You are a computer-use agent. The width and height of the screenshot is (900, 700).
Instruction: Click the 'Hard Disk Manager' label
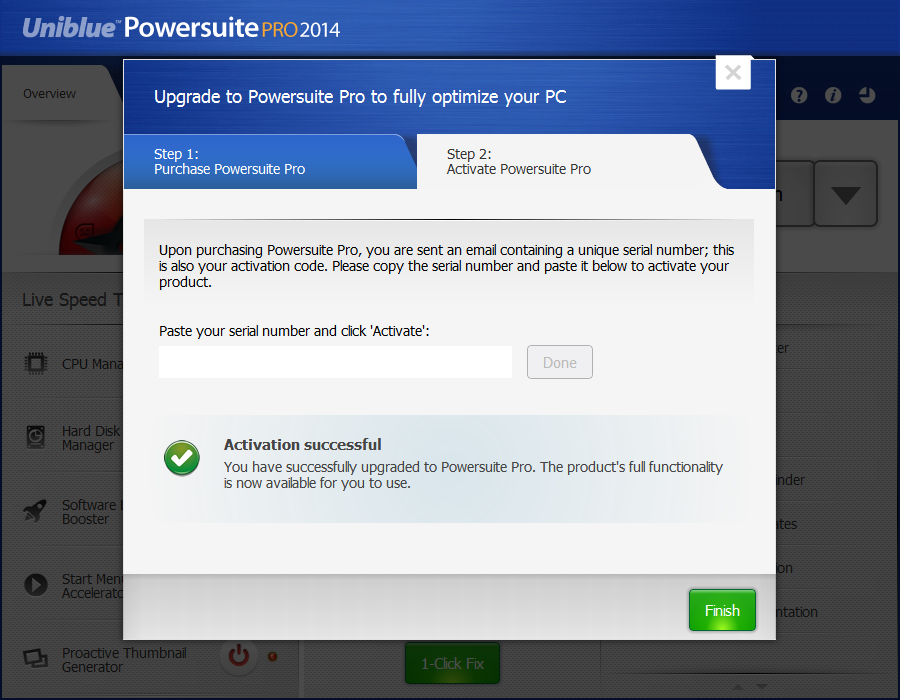pyautogui.click(x=91, y=438)
